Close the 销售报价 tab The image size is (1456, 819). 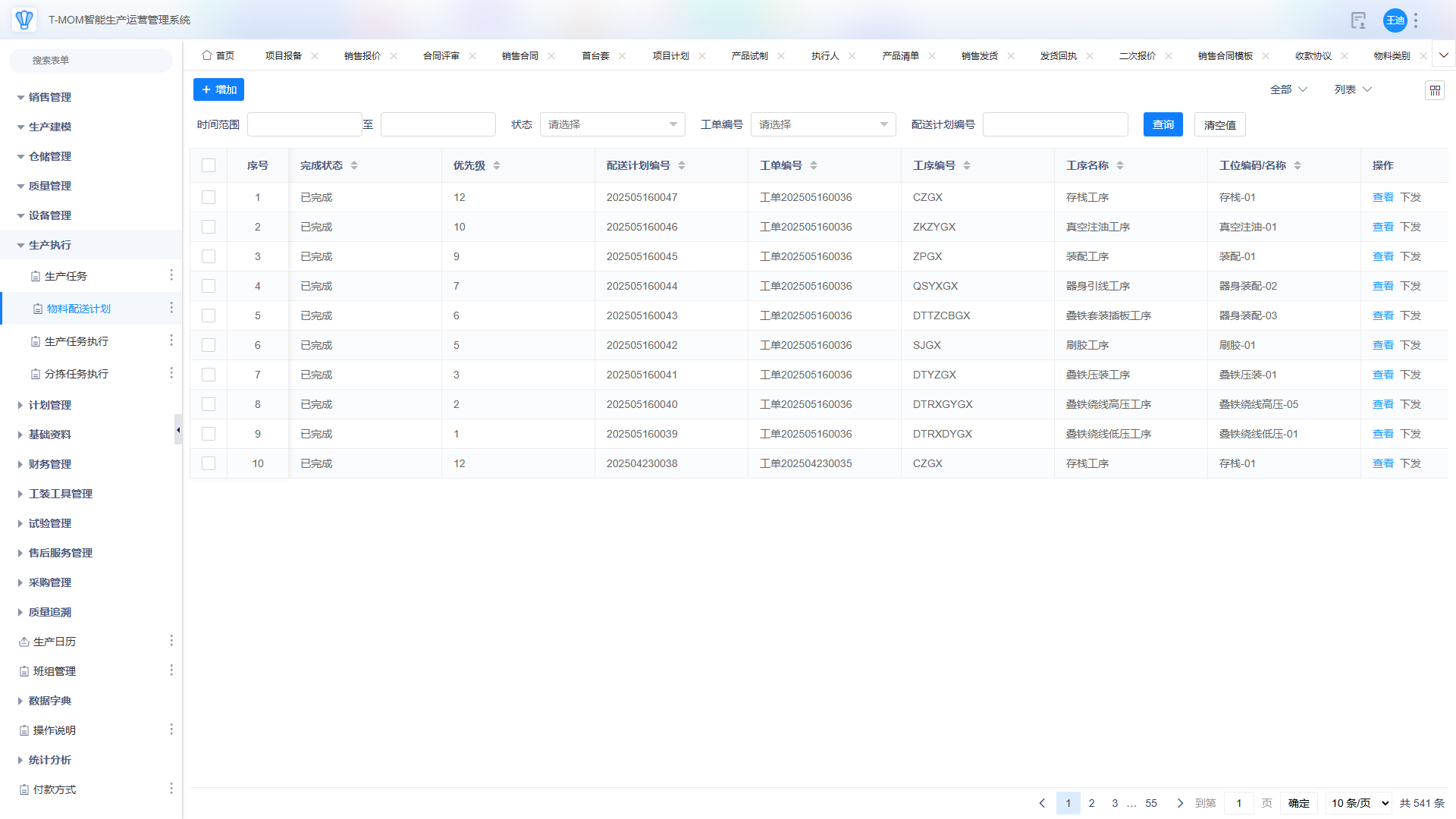point(394,56)
